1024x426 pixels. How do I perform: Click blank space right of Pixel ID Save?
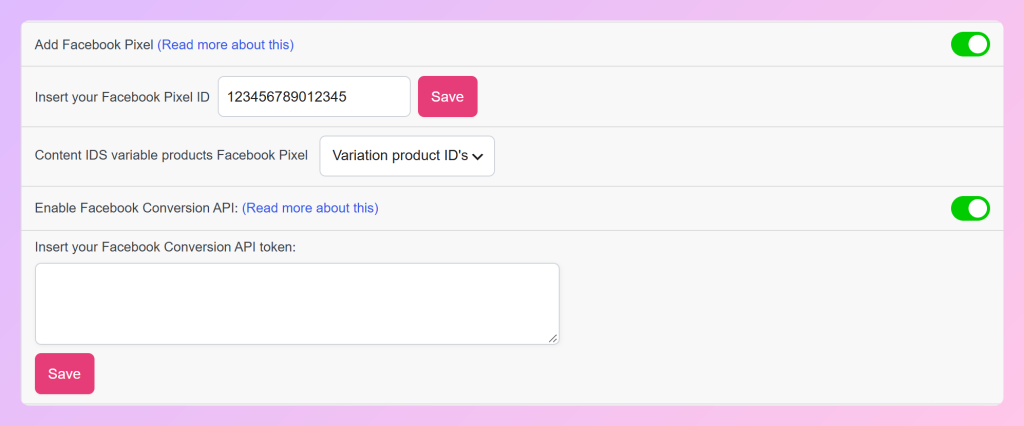[x=738, y=97]
